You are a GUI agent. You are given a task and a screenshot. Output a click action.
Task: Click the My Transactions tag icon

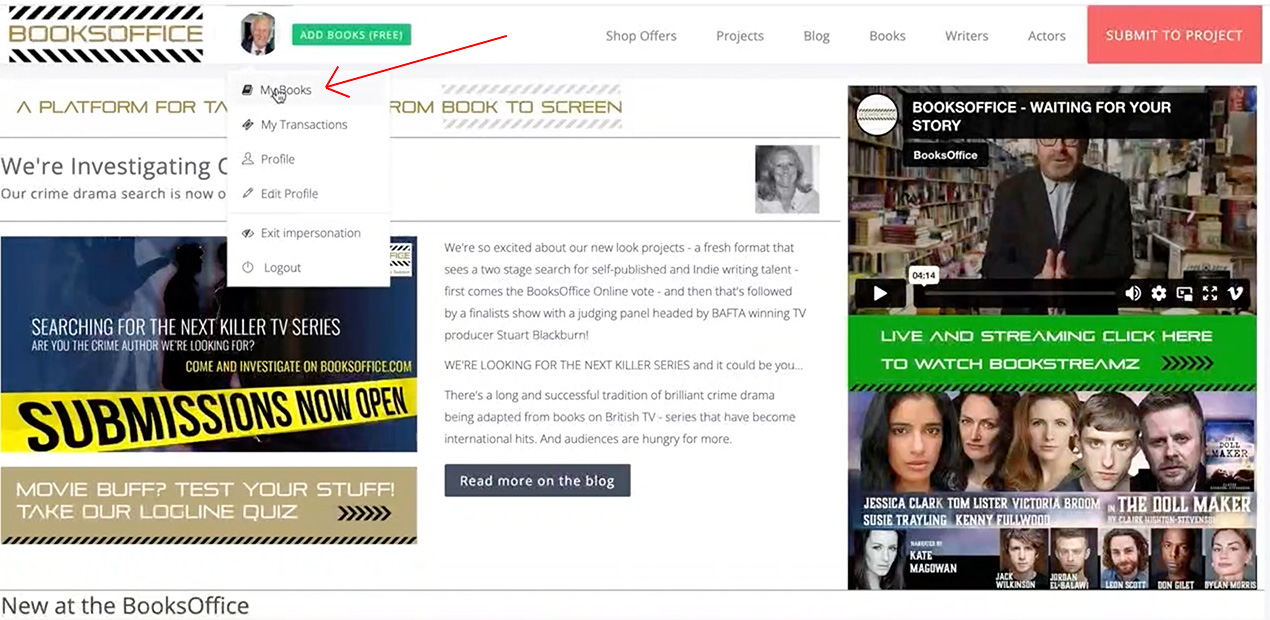click(248, 125)
